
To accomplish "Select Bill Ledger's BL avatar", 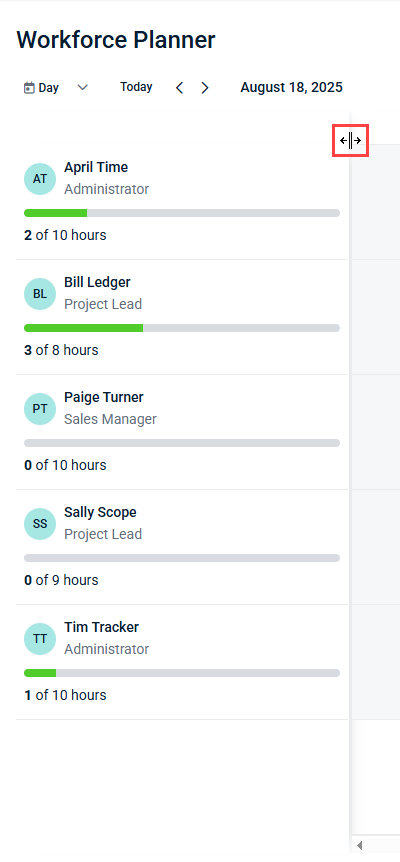I will pyautogui.click(x=40, y=294).
